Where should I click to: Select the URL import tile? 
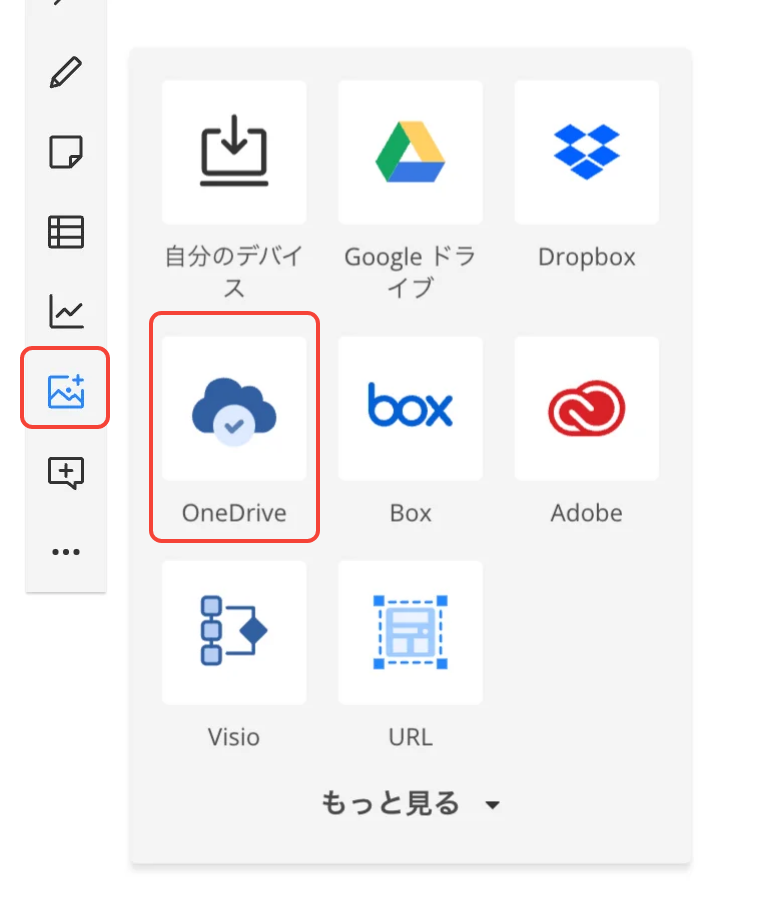[x=410, y=632]
